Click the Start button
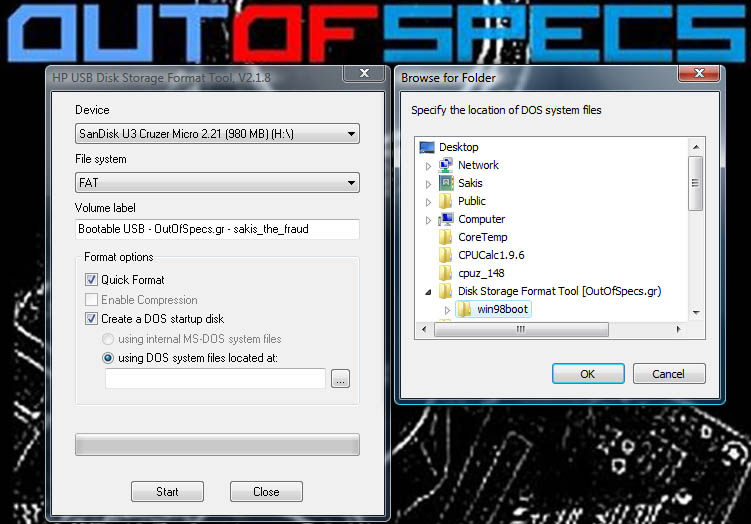The image size is (751, 524). [167, 491]
